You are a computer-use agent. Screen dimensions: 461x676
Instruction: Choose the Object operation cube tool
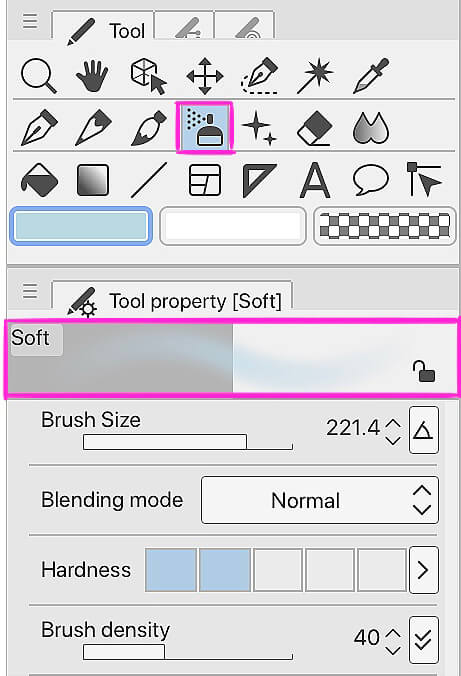coord(148,76)
